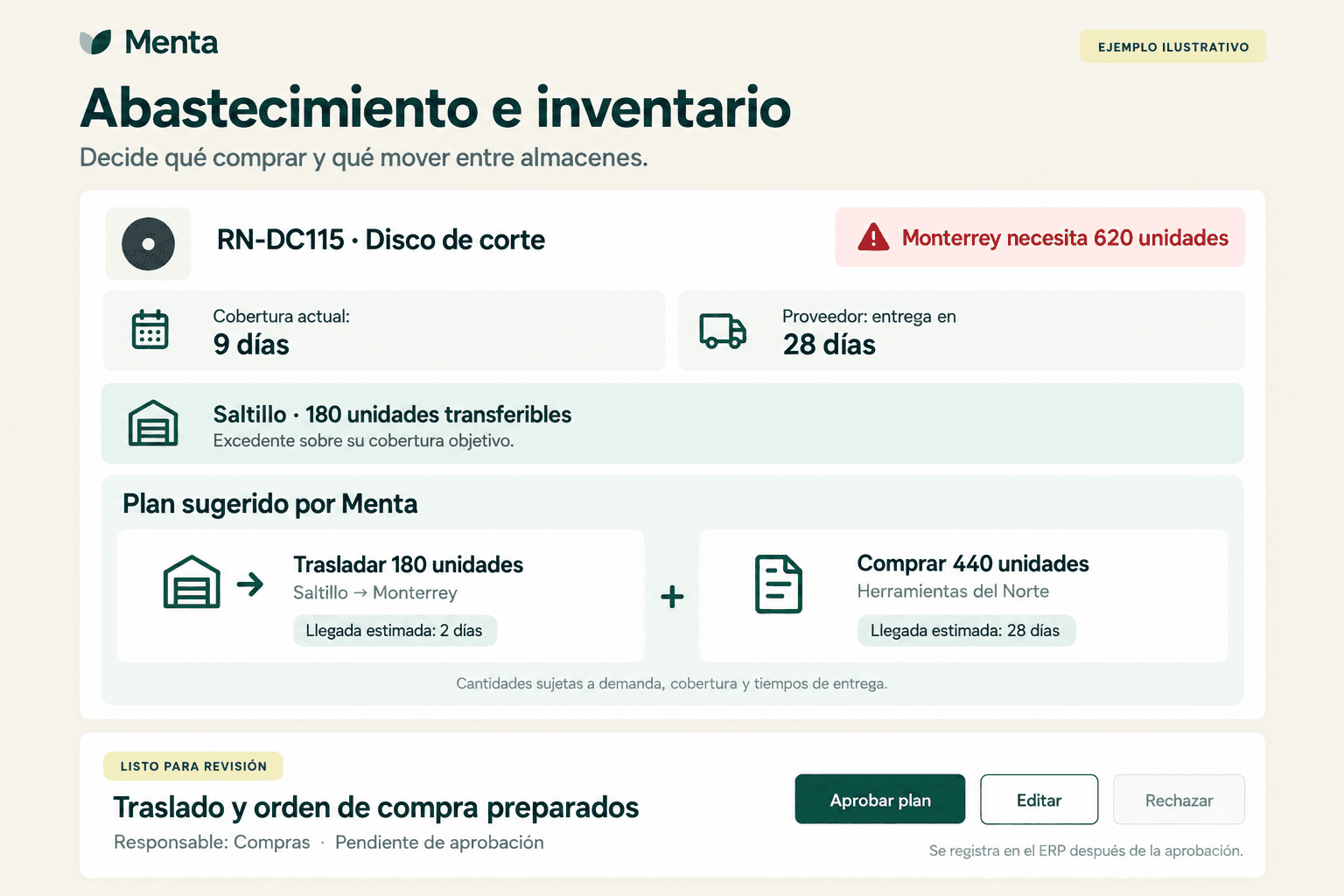The height and width of the screenshot is (896, 1344).
Task: Click Llegada estimada: 28 días chip
Action: (966, 631)
